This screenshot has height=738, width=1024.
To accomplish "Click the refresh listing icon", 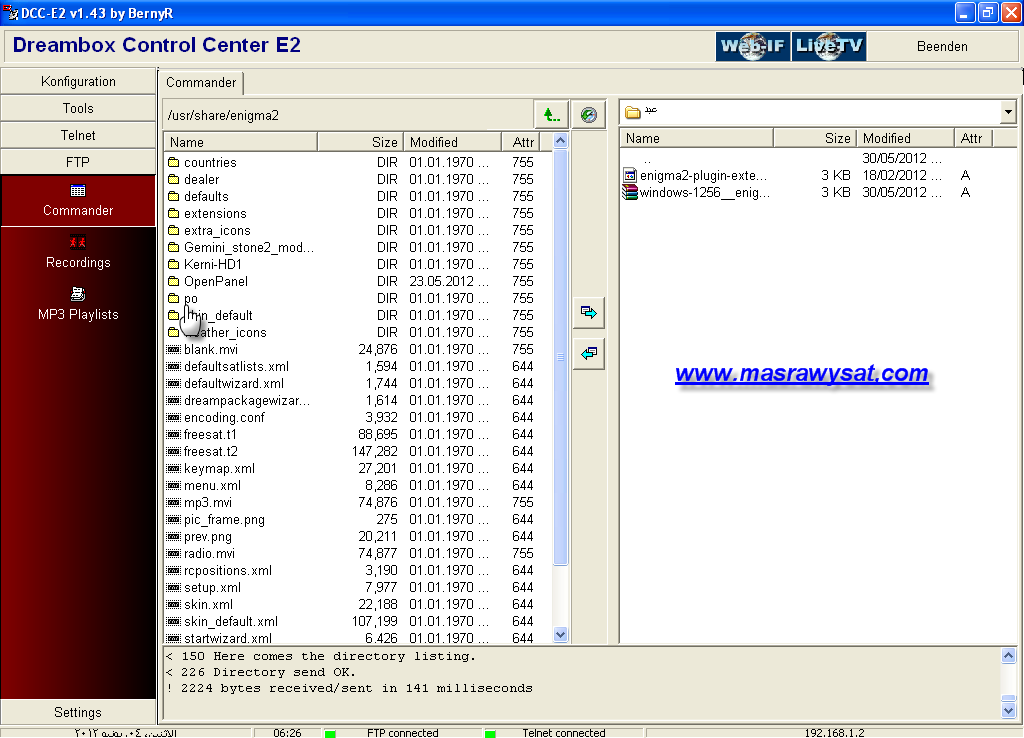I will tap(588, 115).
